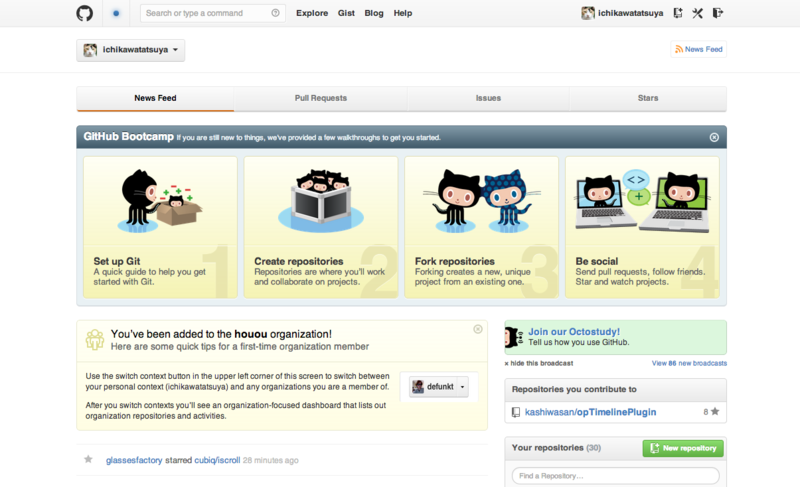
Task: Click ichikawatatsuya username in header
Action: click(631, 13)
